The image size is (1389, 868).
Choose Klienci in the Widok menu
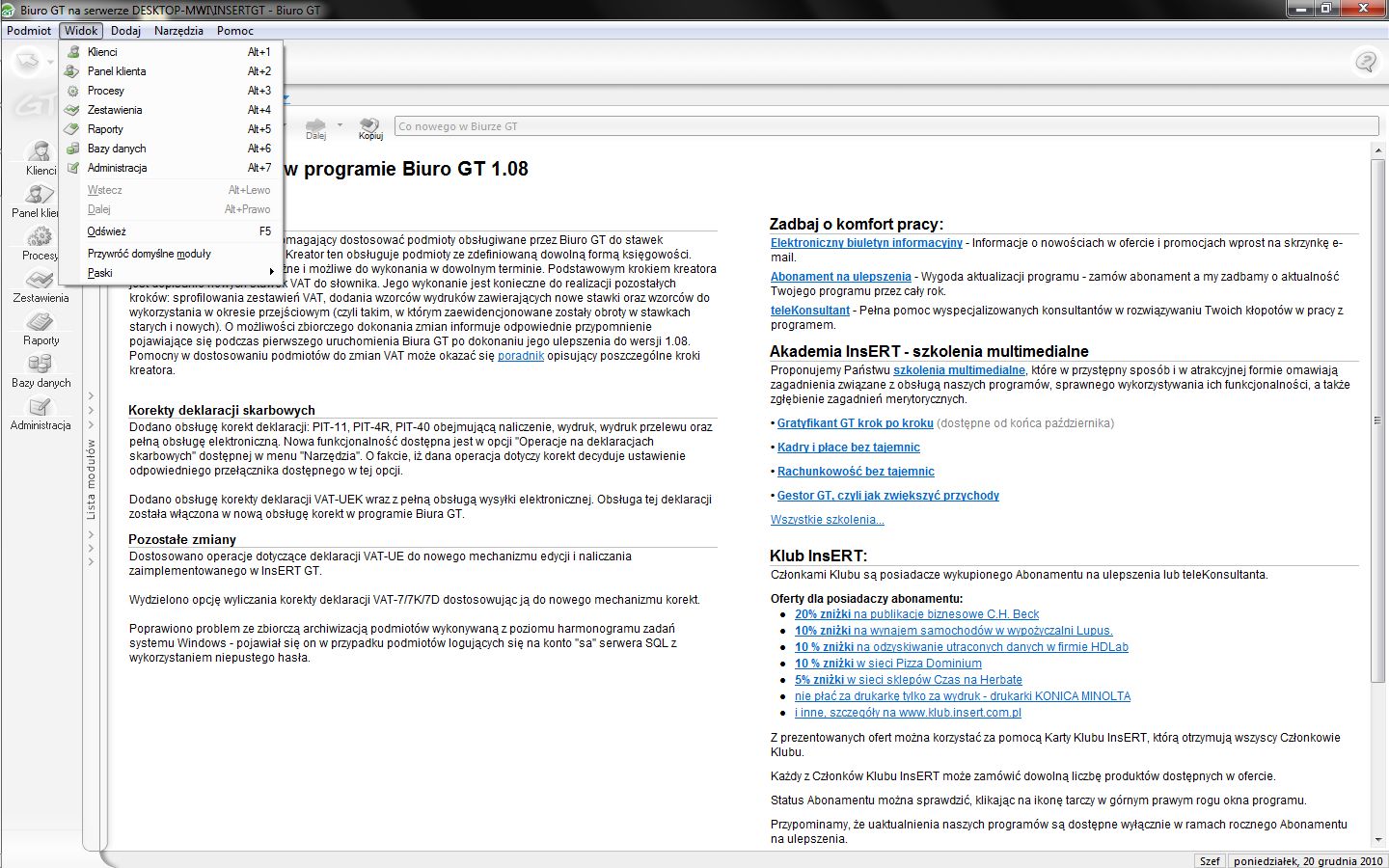point(170,52)
